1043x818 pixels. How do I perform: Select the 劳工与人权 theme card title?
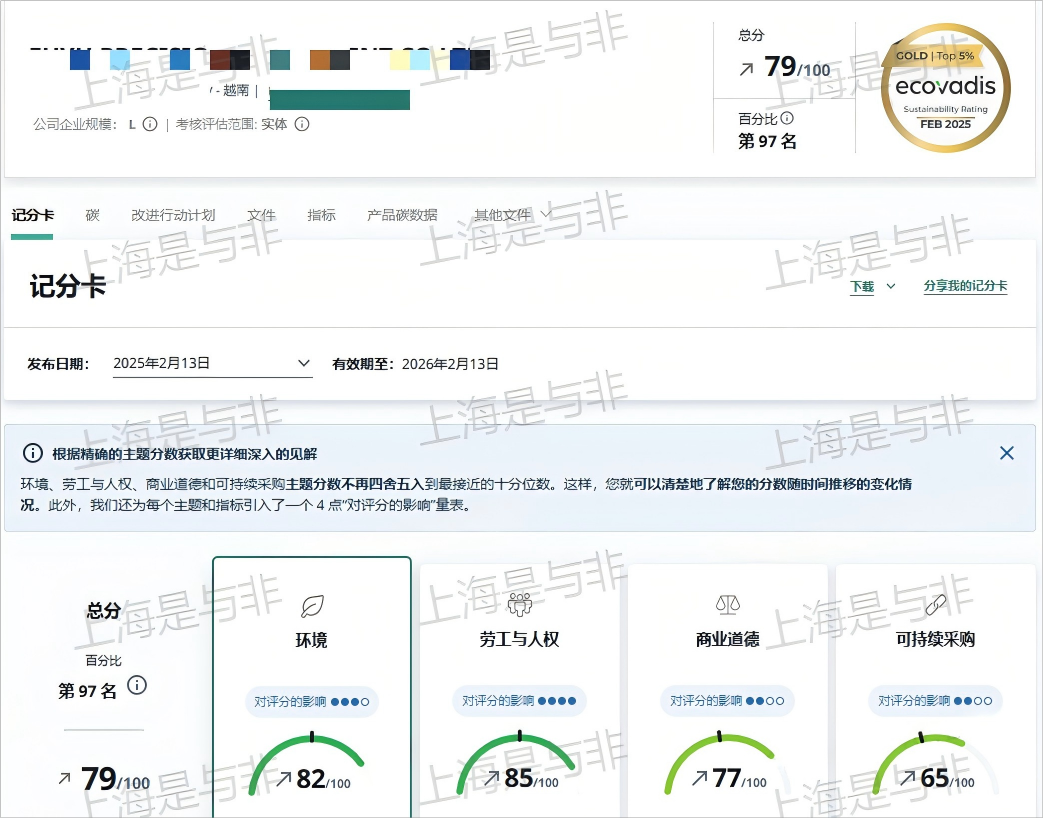pos(520,639)
